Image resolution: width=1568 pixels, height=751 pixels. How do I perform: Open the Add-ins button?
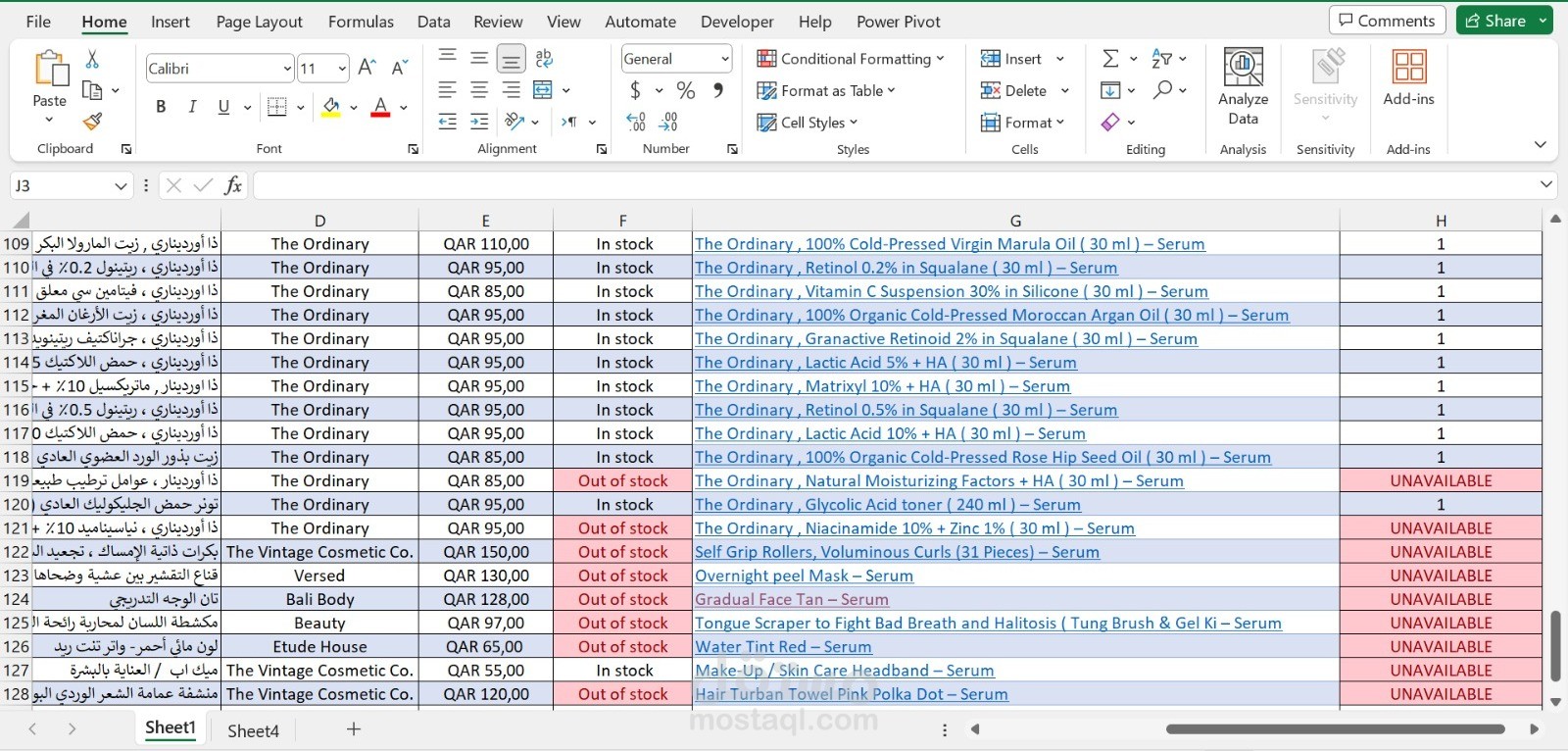[x=1408, y=77]
